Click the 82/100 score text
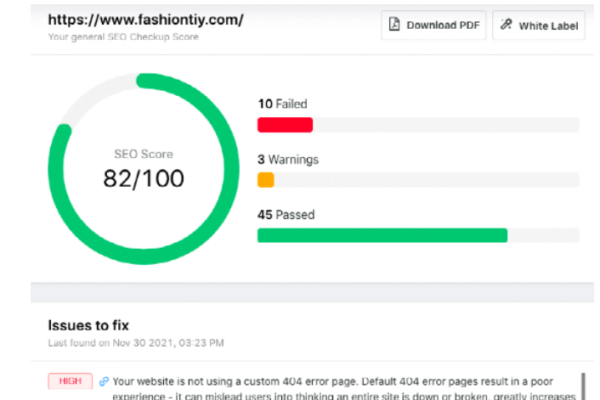Image resolution: width=600 pixels, height=400 pixels. pos(143,178)
